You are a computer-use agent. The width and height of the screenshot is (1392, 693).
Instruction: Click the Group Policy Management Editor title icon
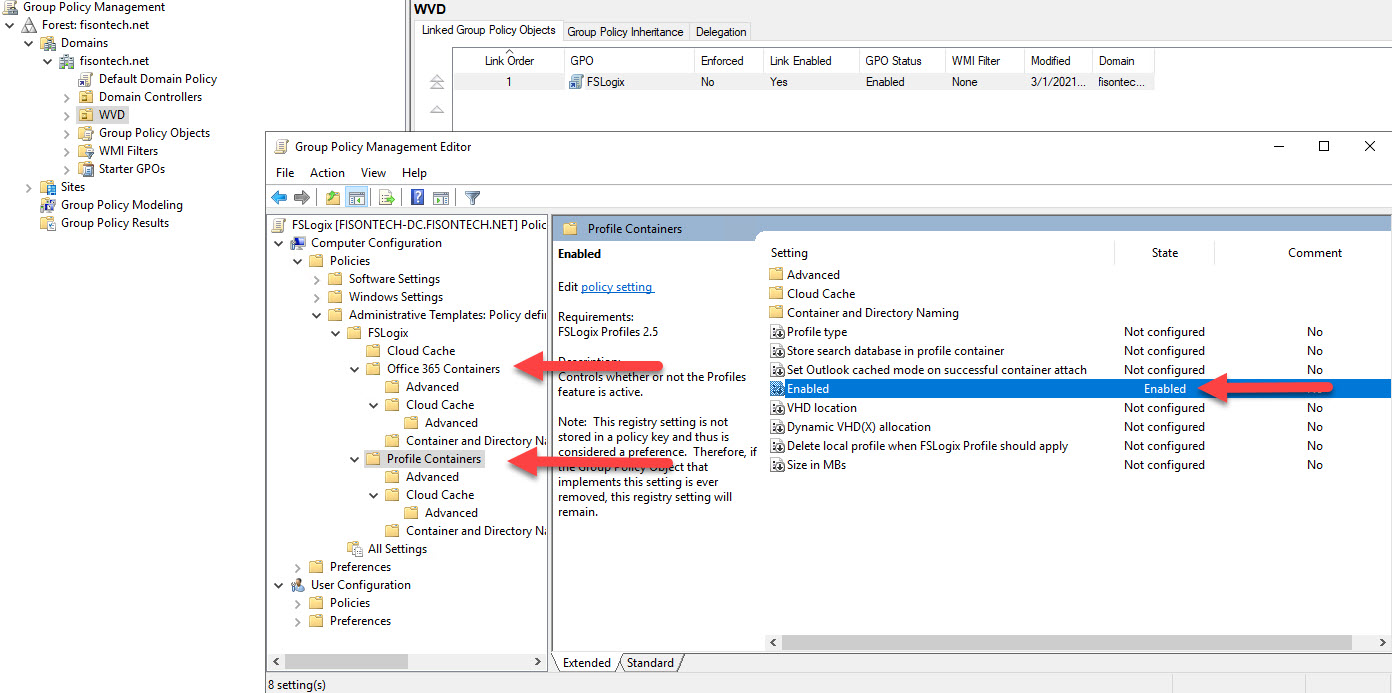pyautogui.click(x=281, y=147)
